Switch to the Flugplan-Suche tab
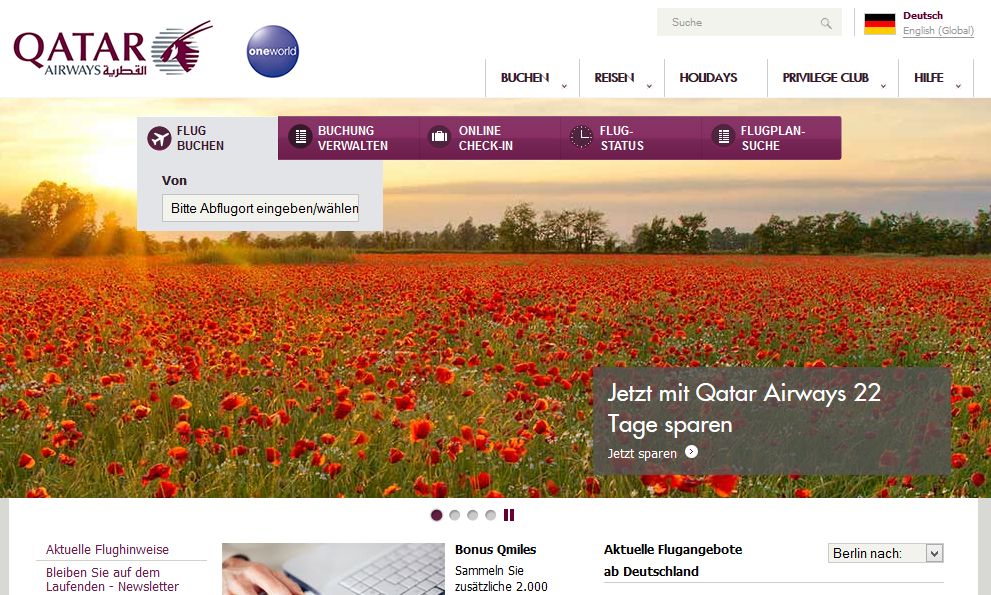The width and height of the screenshot is (991, 595). click(x=771, y=138)
